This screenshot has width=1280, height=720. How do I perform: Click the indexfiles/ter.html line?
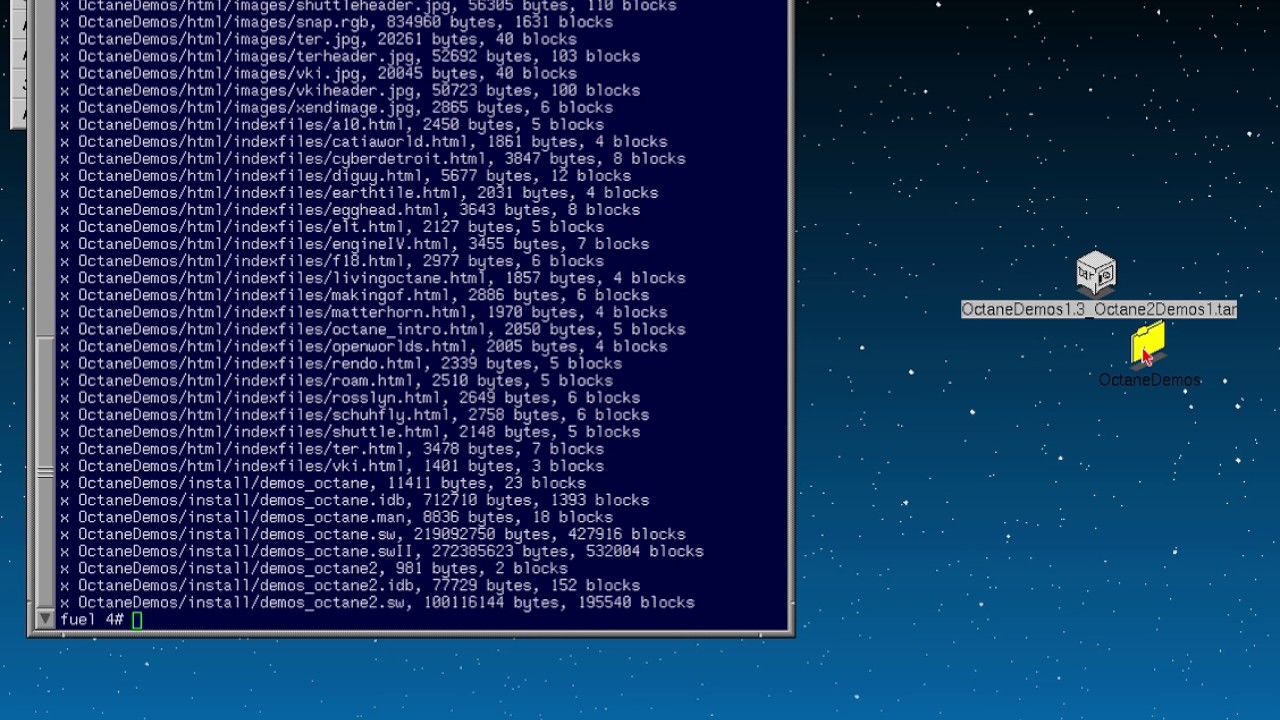click(x=331, y=450)
